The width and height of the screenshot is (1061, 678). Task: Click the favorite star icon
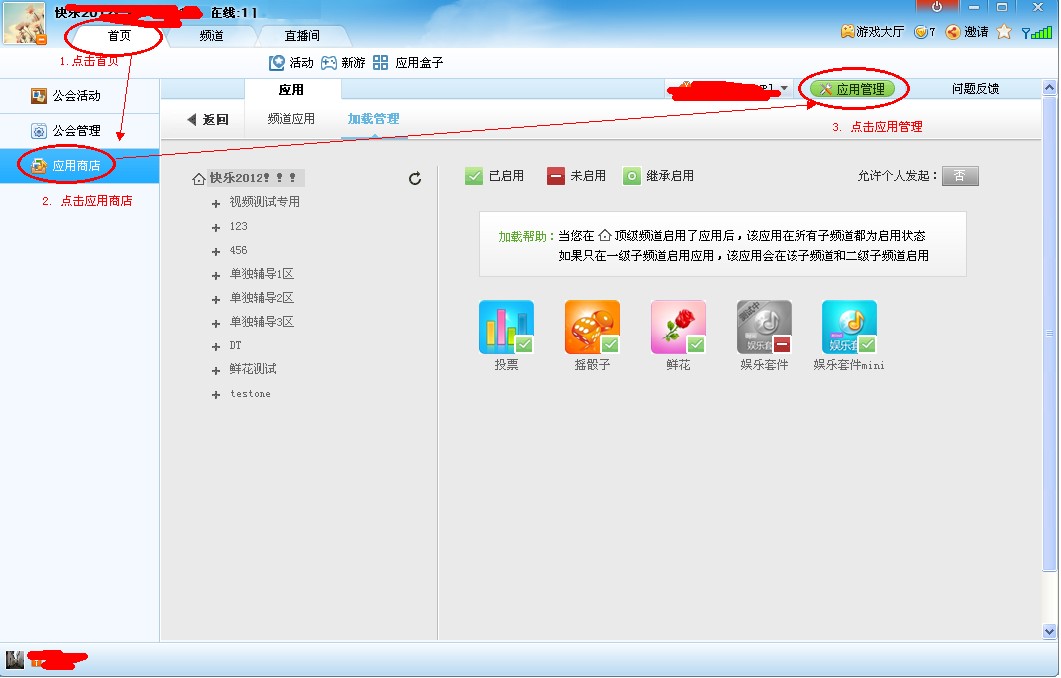click(x=1004, y=32)
